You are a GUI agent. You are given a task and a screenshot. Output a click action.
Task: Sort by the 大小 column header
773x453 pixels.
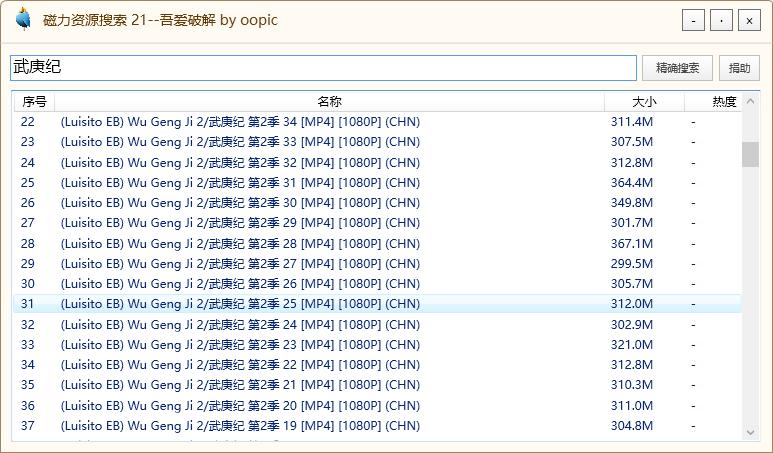(644, 102)
